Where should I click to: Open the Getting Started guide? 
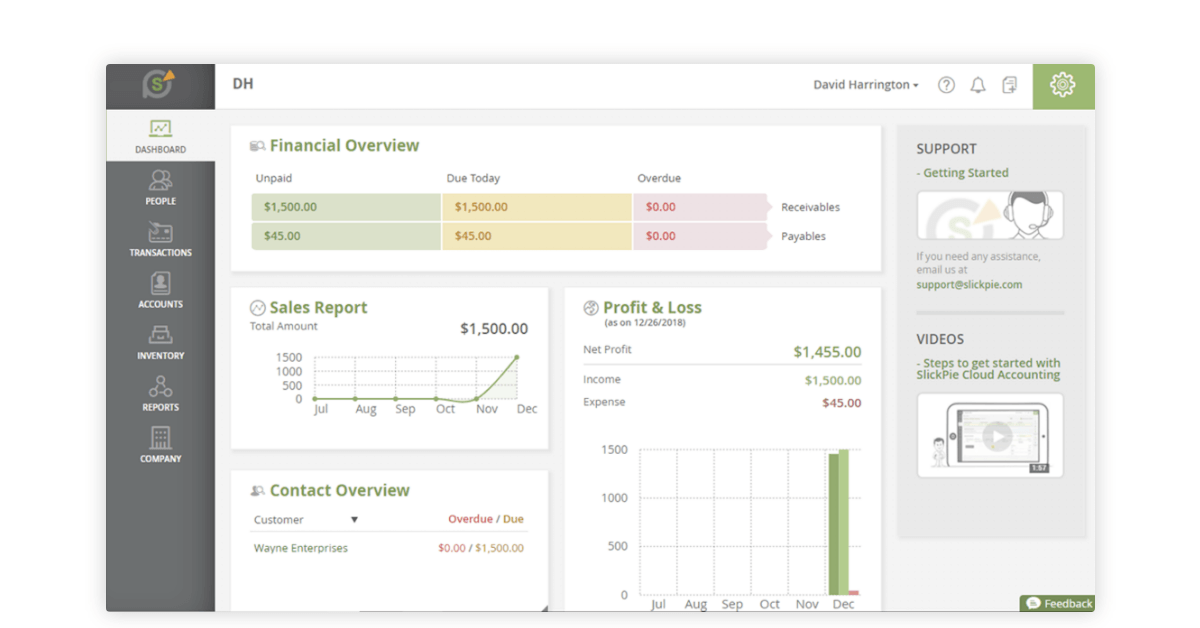(963, 172)
